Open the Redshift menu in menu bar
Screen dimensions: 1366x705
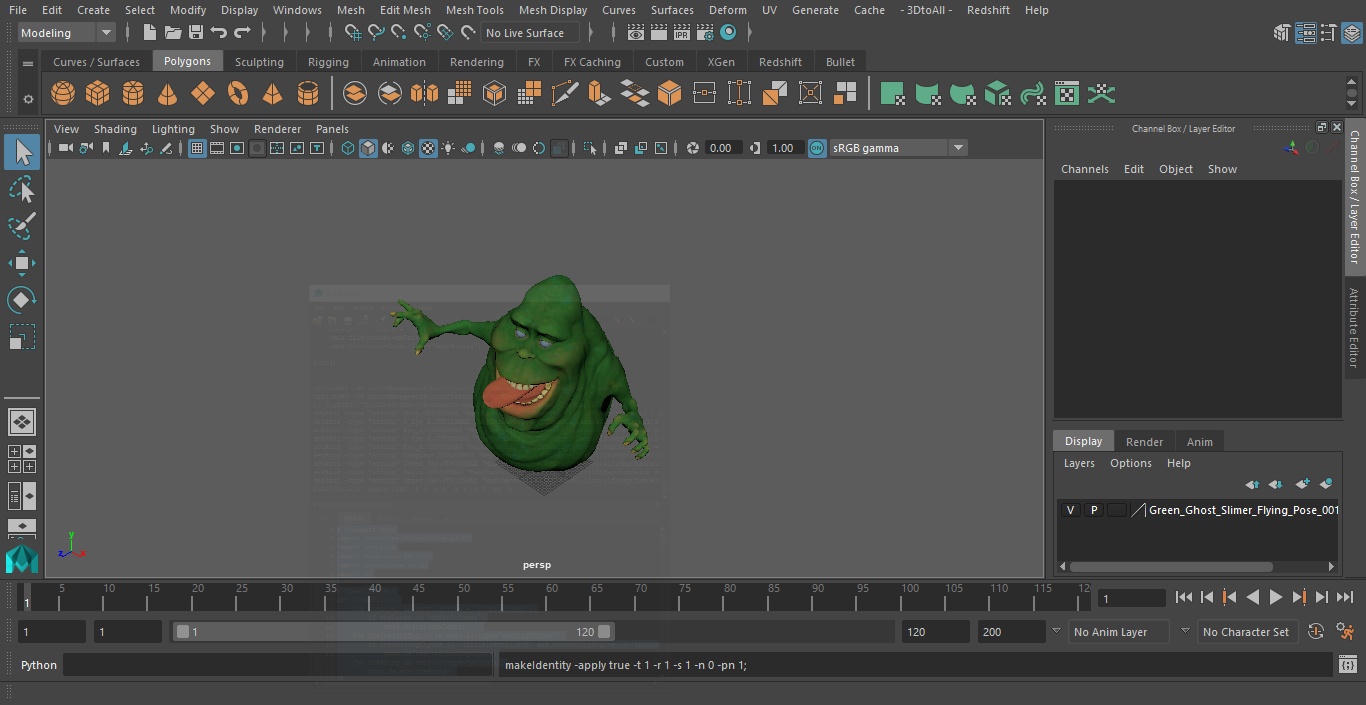988,10
